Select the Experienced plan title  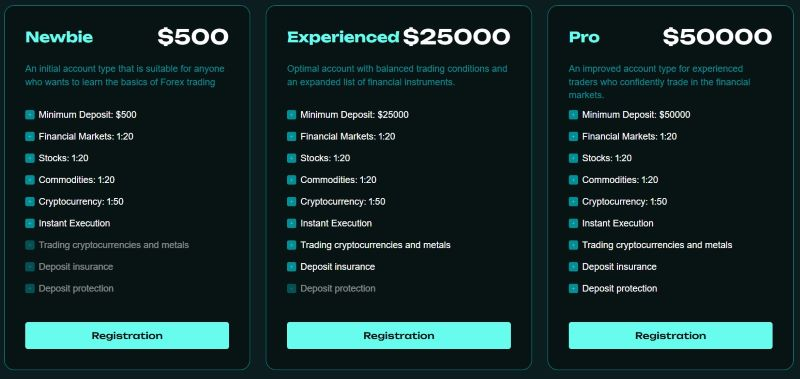pyautogui.click(x=343, y=37)
